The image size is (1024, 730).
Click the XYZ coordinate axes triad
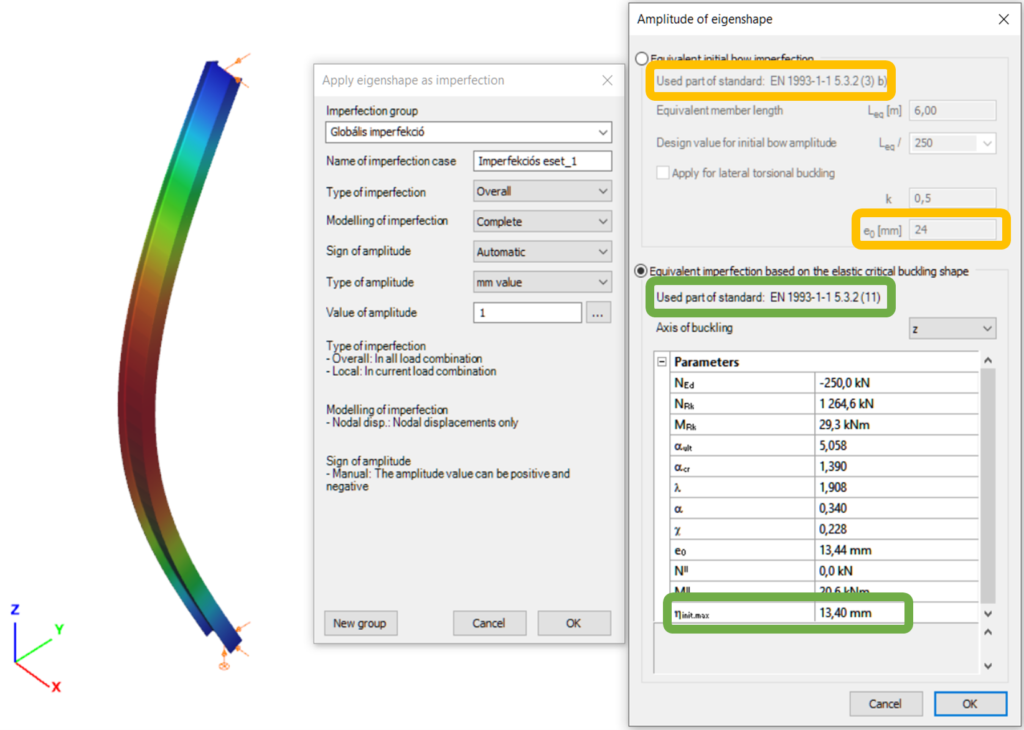[37, 646]
